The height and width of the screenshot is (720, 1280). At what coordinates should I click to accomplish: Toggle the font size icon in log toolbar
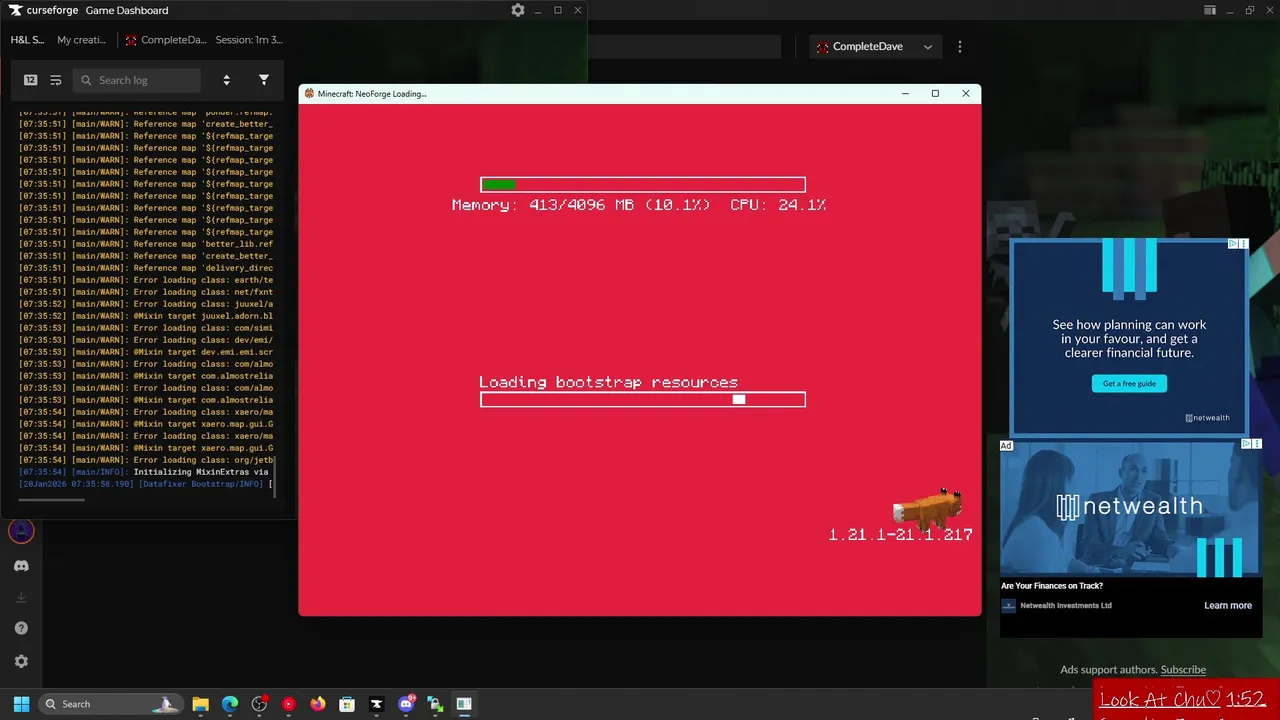pyautogui.click(x=30, y=80)
